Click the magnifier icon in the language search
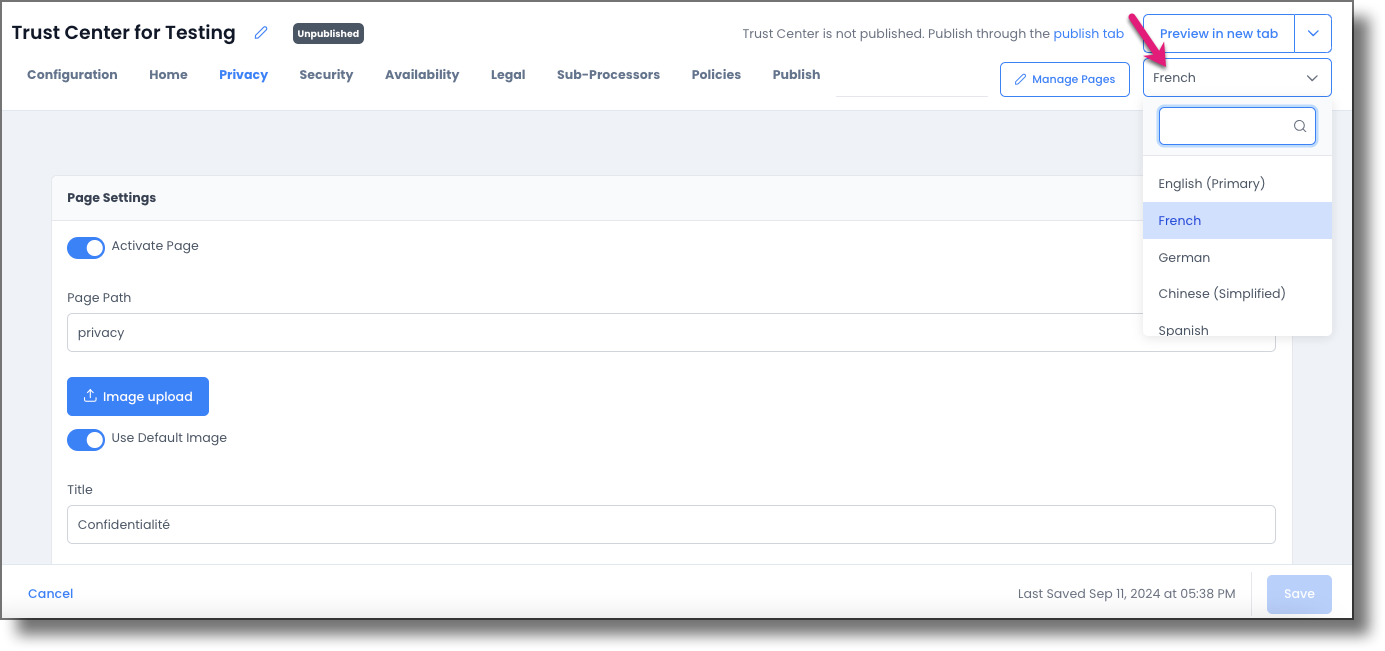1385x651 pixels. [x=1299, y=126]
